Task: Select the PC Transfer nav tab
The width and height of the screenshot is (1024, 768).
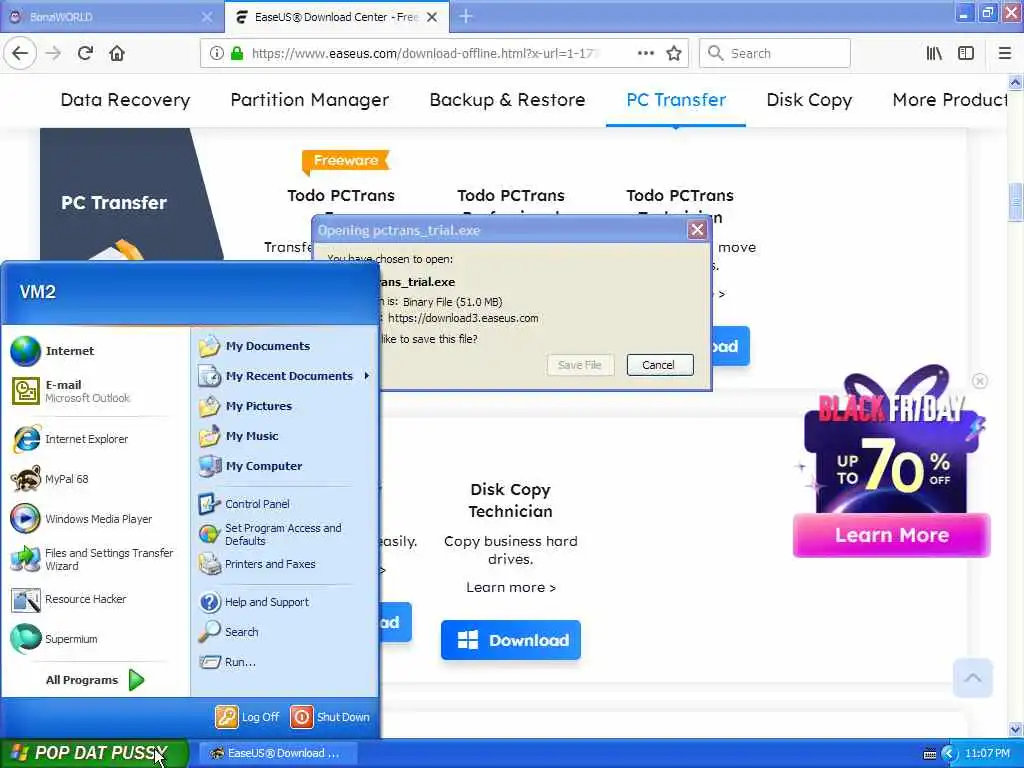Action: [x=676, y=100]
